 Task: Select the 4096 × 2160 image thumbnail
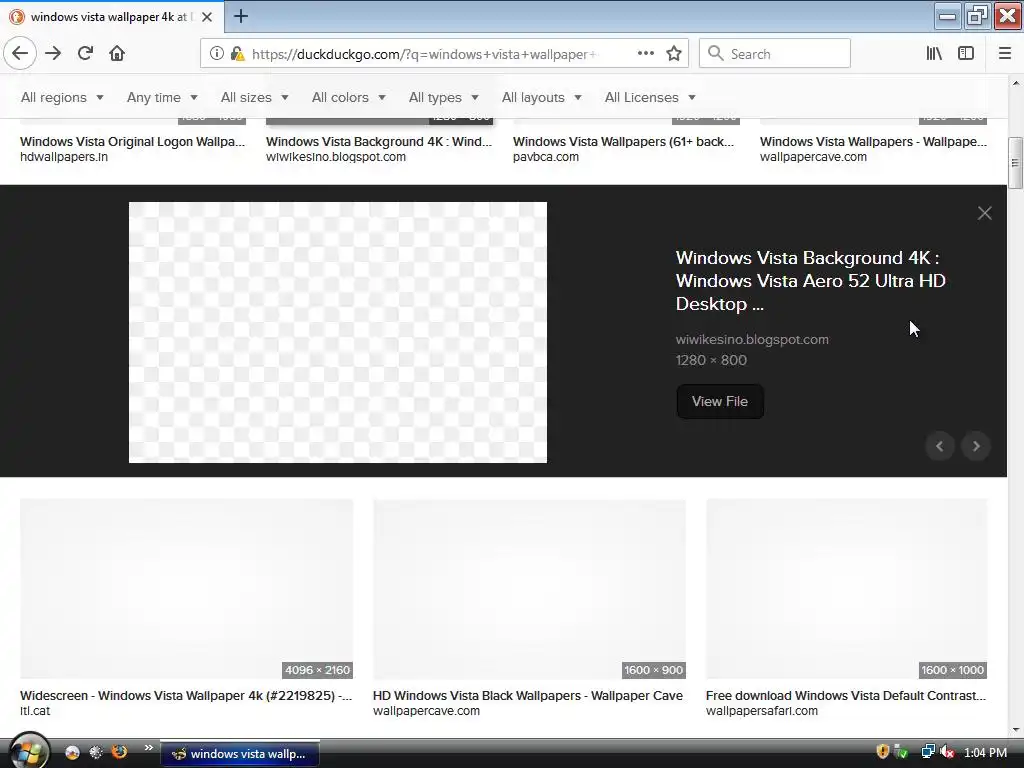pyautogui.click(x=186, y=589)
